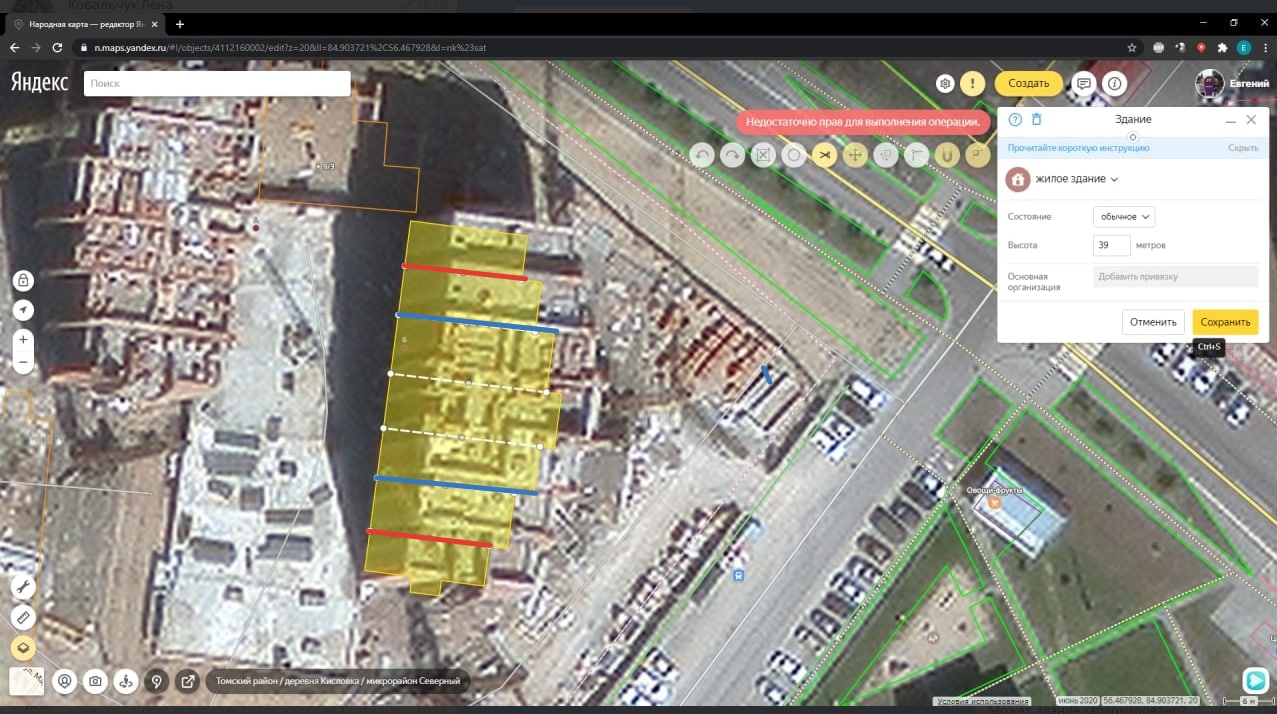Select the move-arrows drag tool

click(855, 155)
